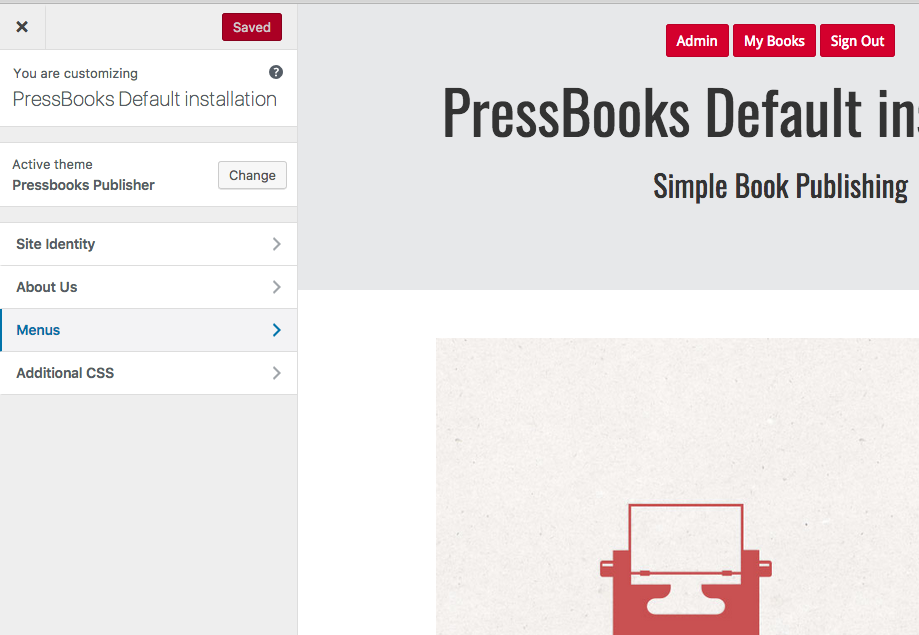Expand Site Identity chevron arrow
The height and width of the screenshot is (635, 919).
point(277,244)
